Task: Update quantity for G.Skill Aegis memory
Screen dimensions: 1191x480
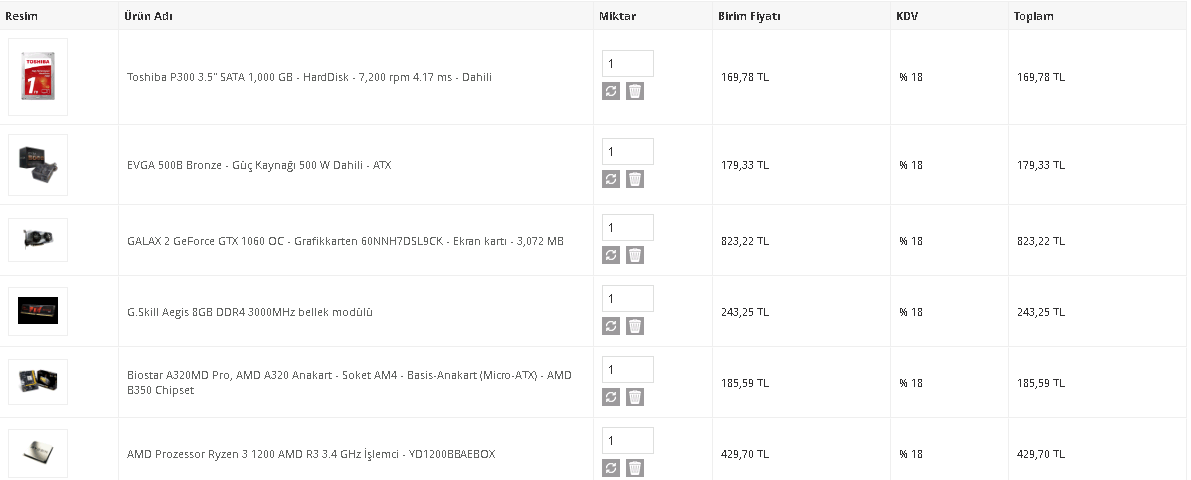Action: coord(611,327)
